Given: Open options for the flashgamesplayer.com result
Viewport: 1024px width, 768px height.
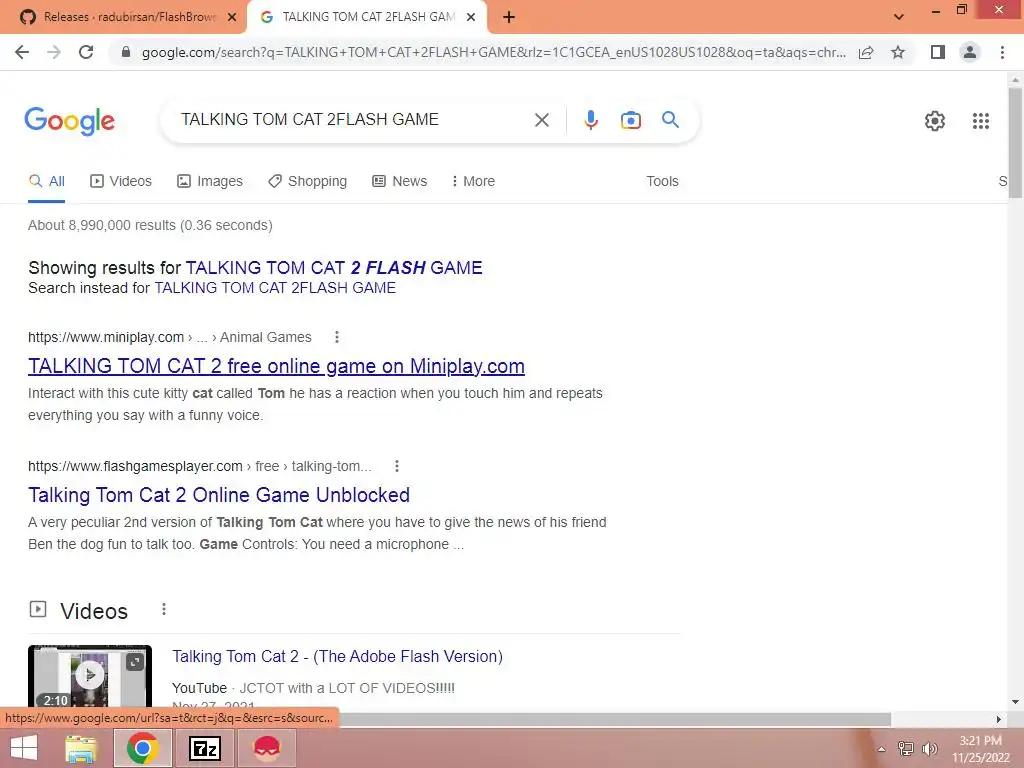Looking at the screenshot, I should (396, 466).
